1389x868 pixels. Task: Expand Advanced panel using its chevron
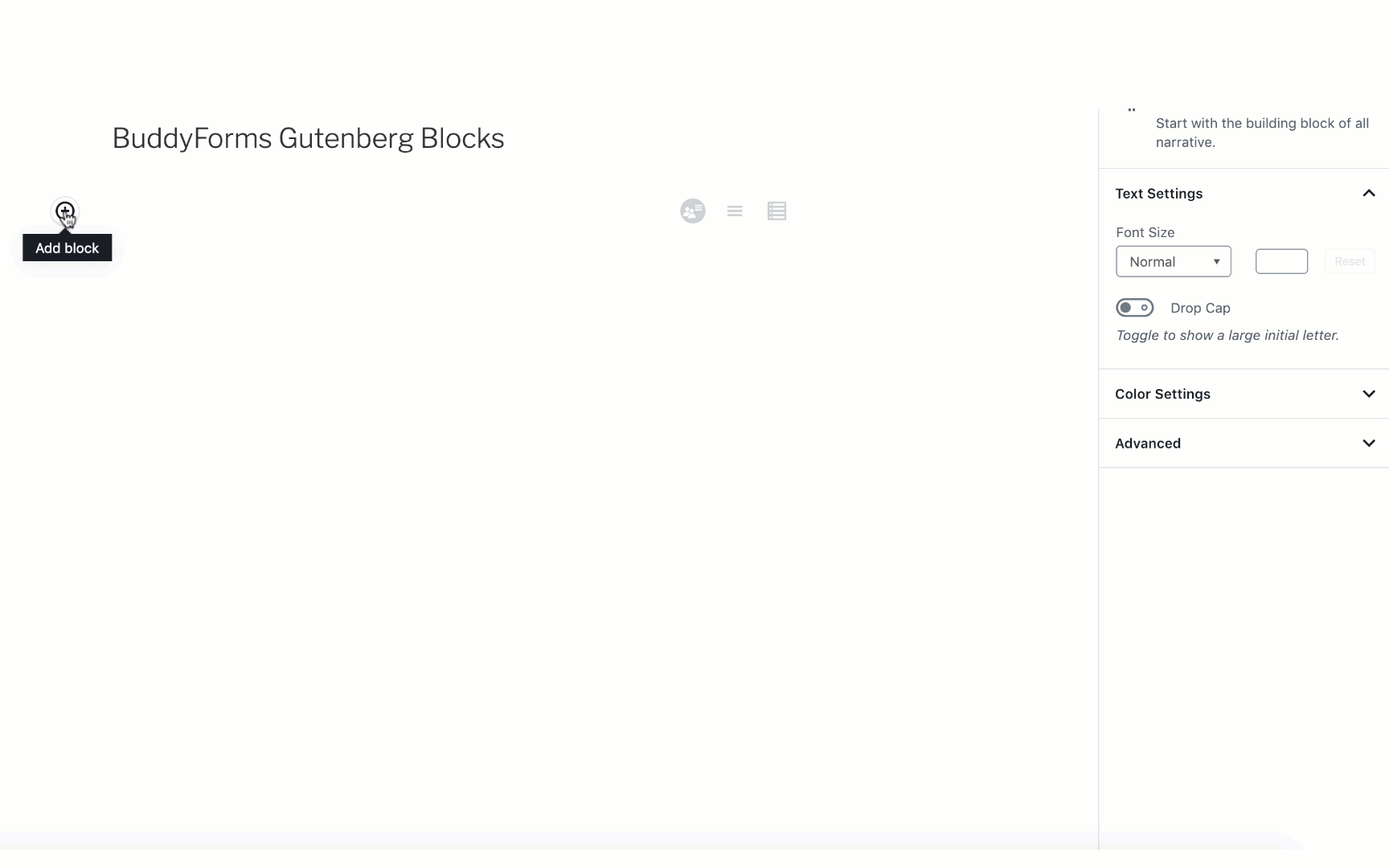pos(1369,444)
